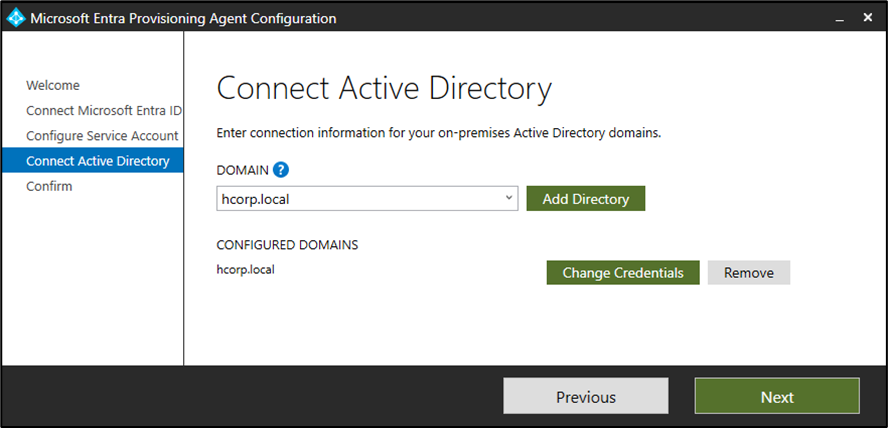888x428 pixels.
Task: Click Change Credentials for hcorp.local
Action: pos(622,272)
